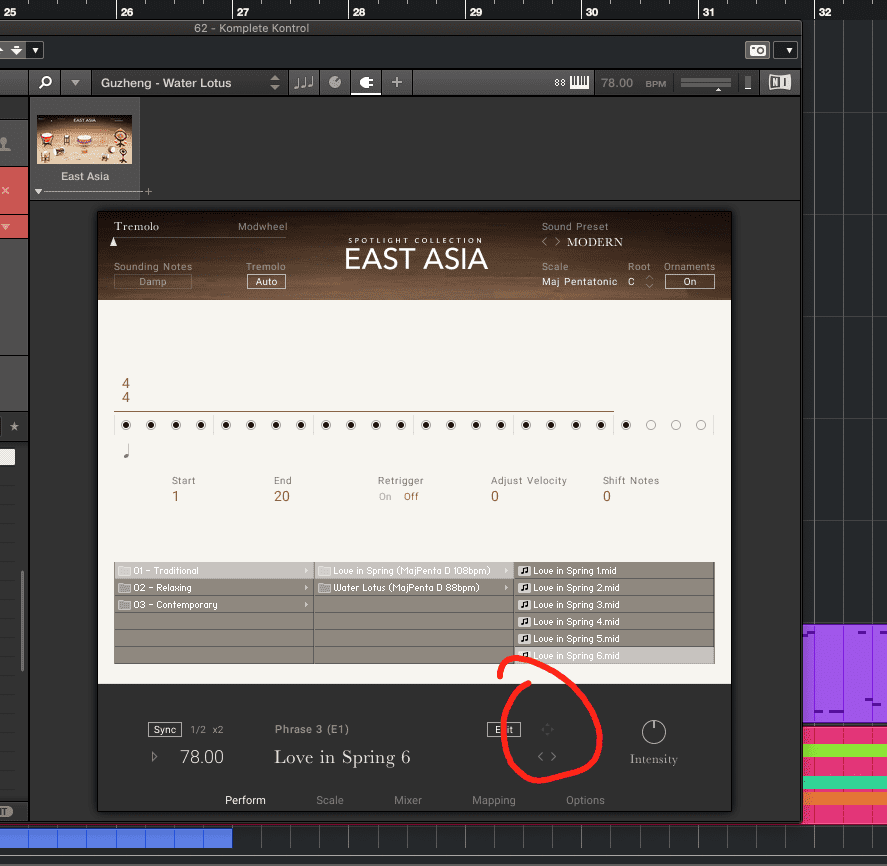The height and width of the screenshot is (866, 887).
Task: Click the user icon in left sidebar
Action: [5, 144]
